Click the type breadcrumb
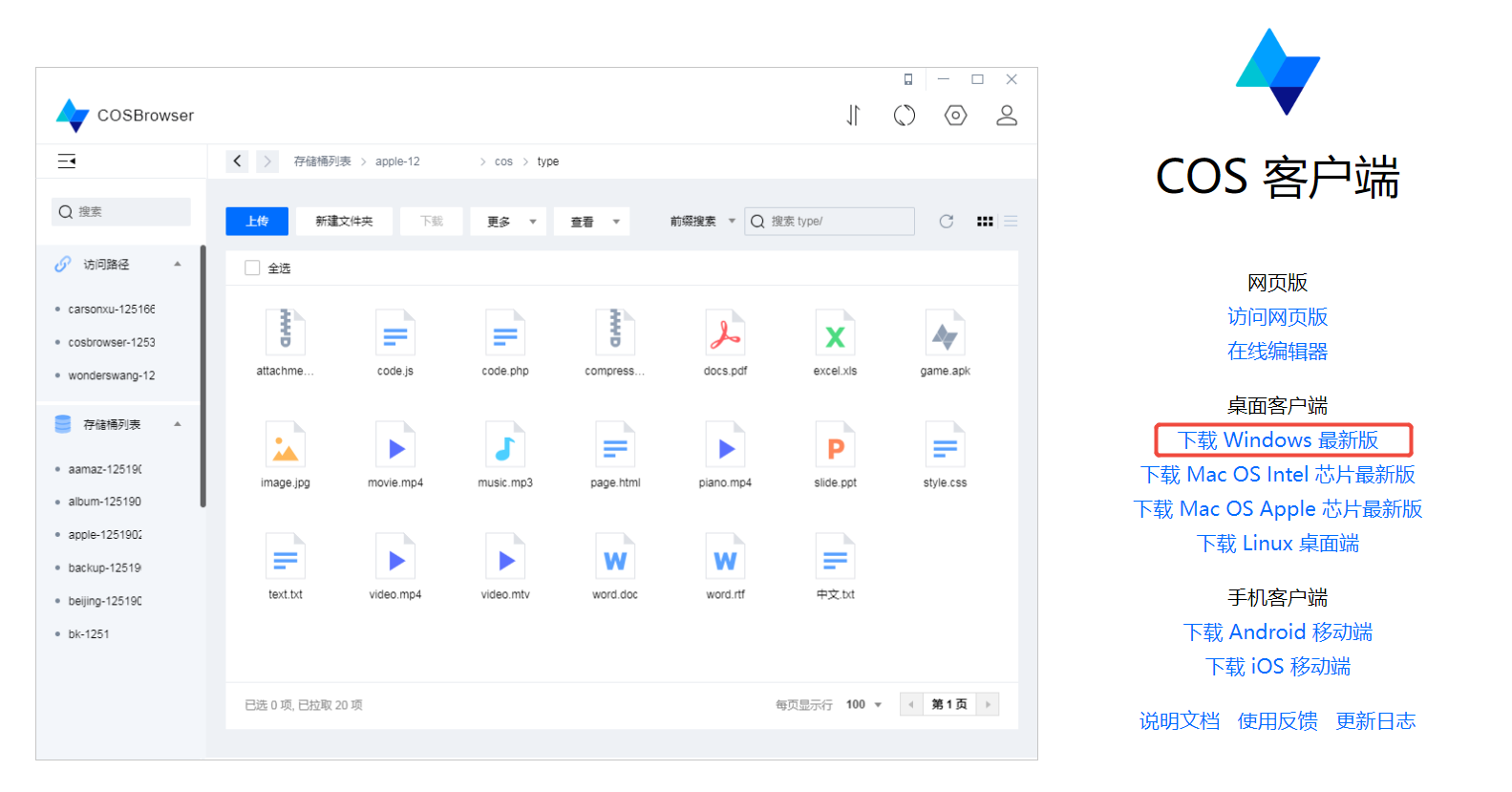This screenshot has width=1512, height=792. click(548, 161)
